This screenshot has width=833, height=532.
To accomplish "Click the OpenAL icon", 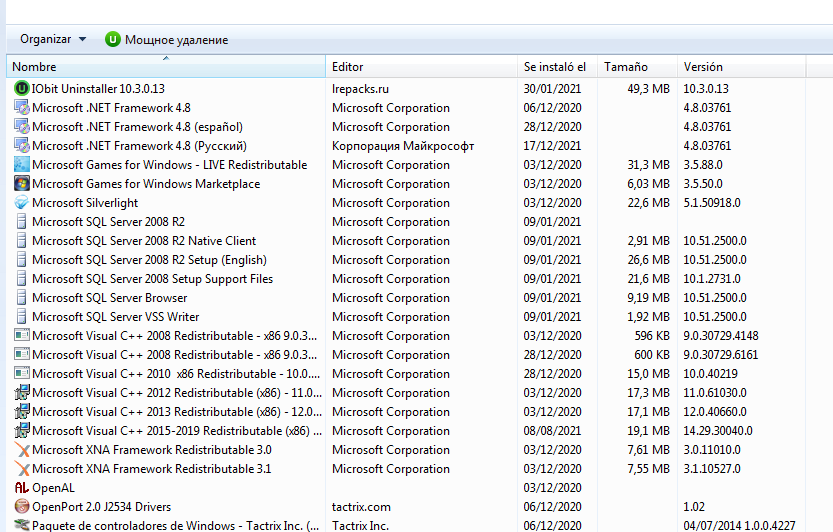I will pyautogui.click(x=22, y=488).
